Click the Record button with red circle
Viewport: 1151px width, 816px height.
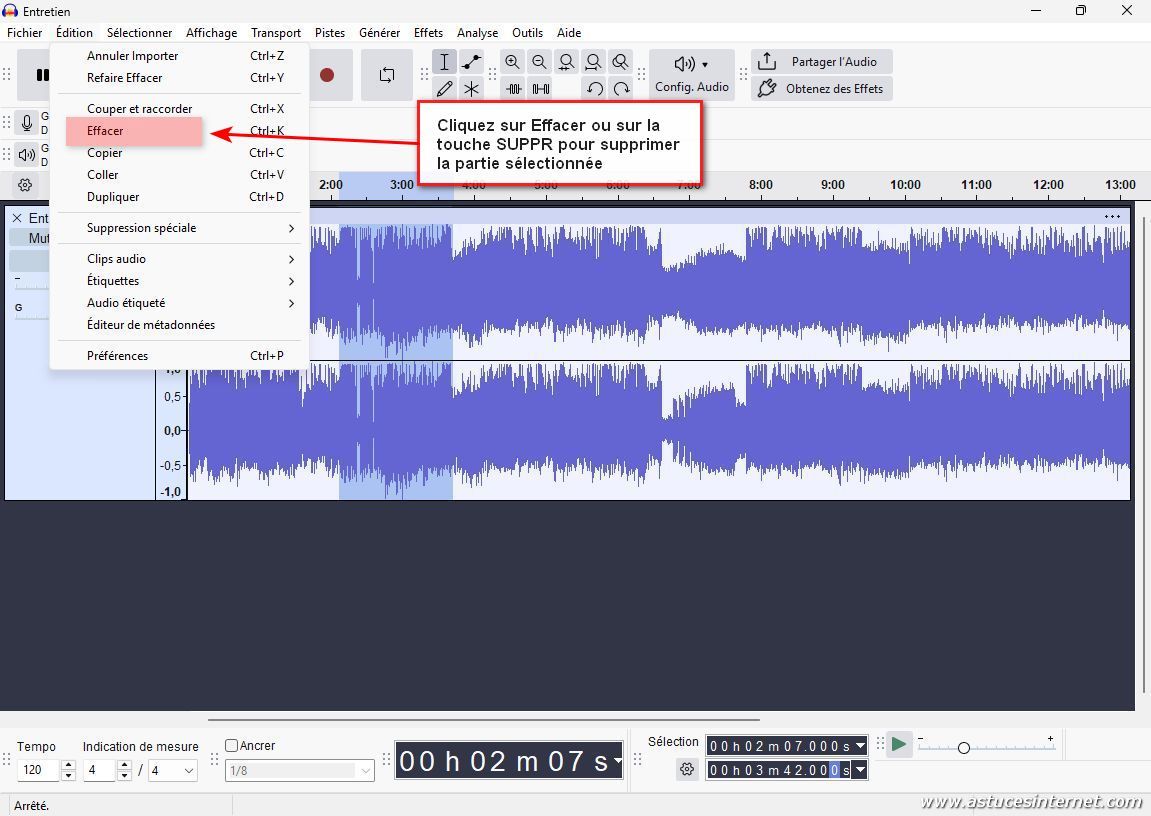[x=327, y=75]
